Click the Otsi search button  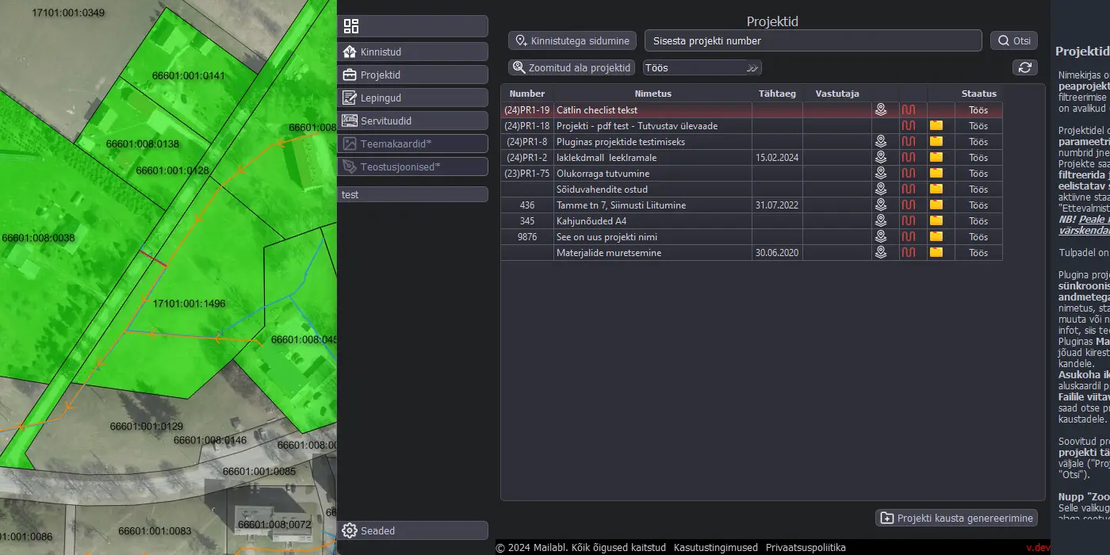(1014, 40)
